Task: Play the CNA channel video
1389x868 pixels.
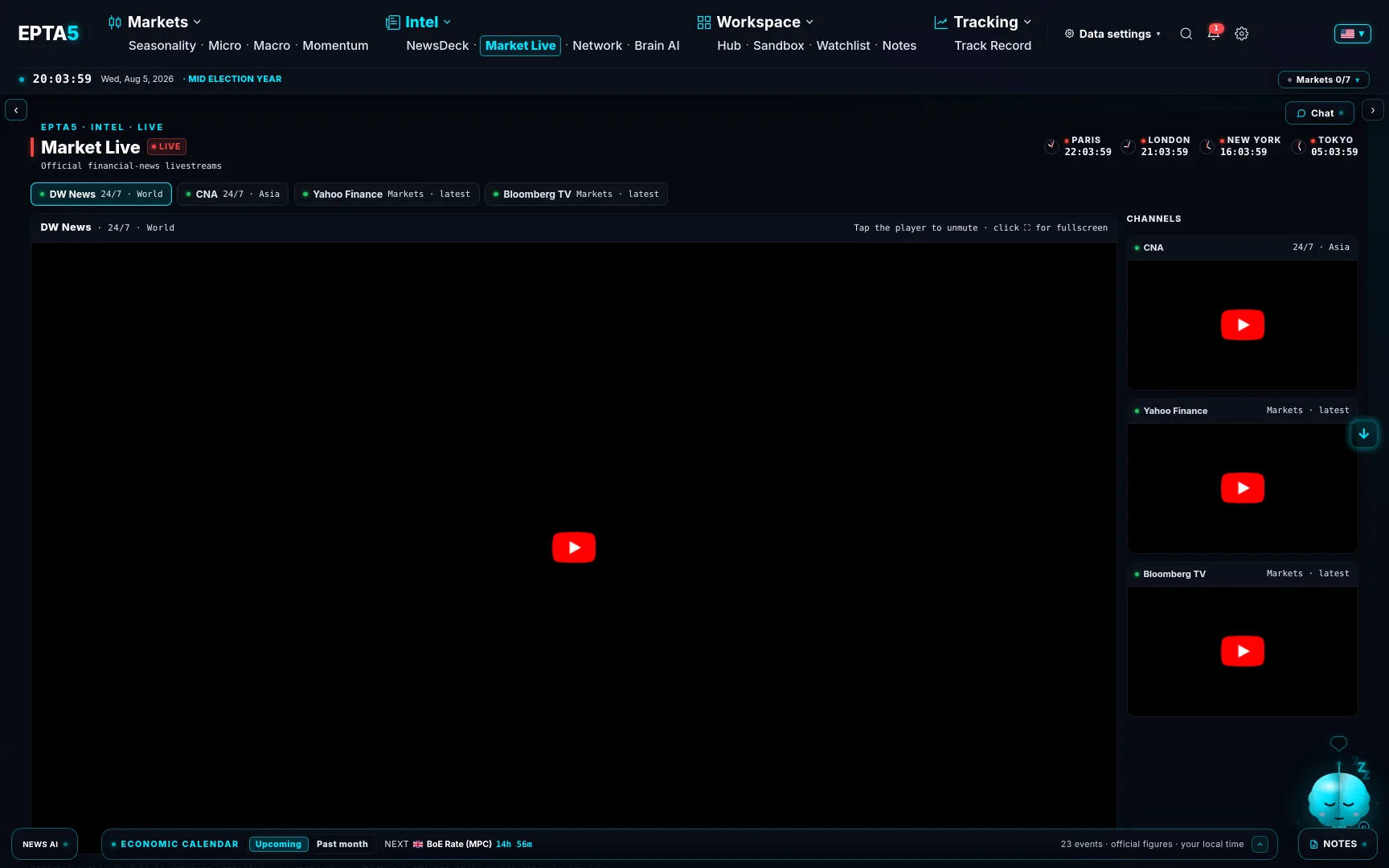Action: coord(1243,325)
